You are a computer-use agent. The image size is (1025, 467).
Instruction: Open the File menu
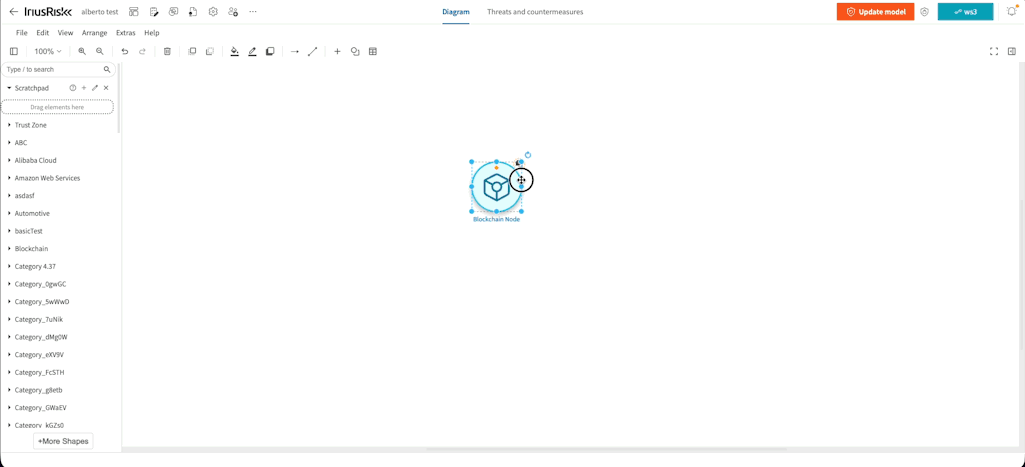(x=22, y=33)
